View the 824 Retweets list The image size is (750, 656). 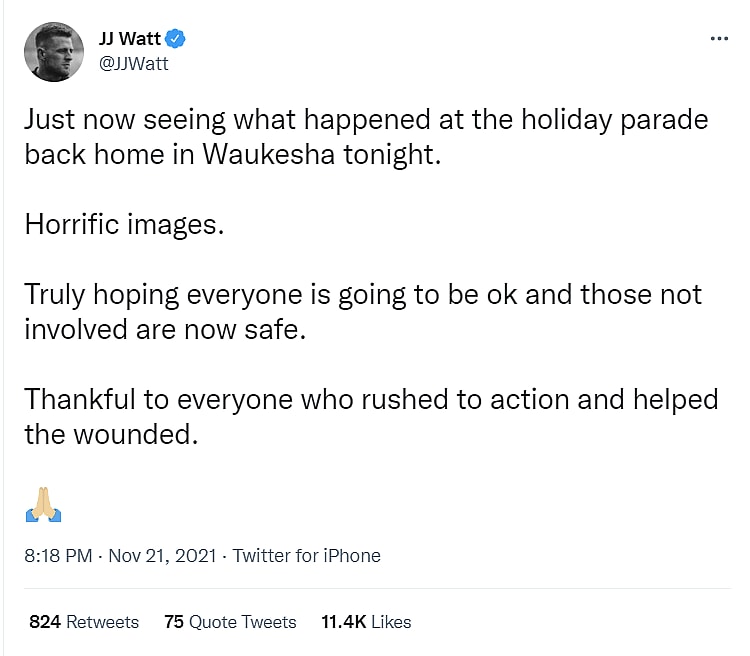coord(84,622)
